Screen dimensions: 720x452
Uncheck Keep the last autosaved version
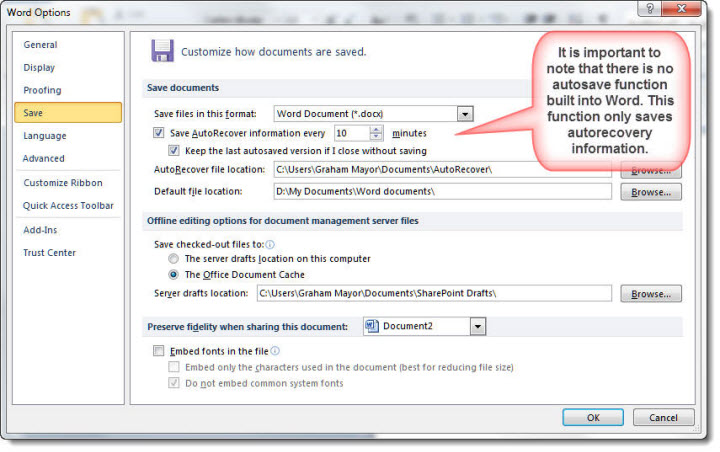(x=174, y=150)
